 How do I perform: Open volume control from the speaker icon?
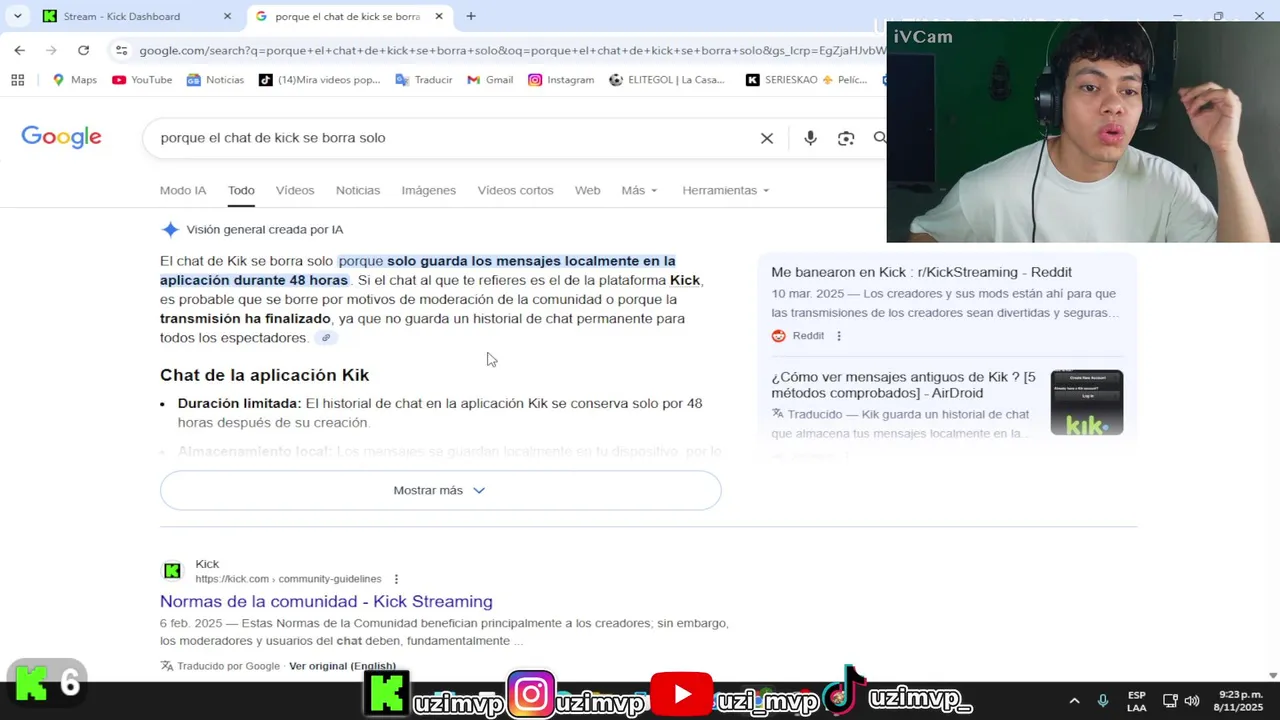1192,701
